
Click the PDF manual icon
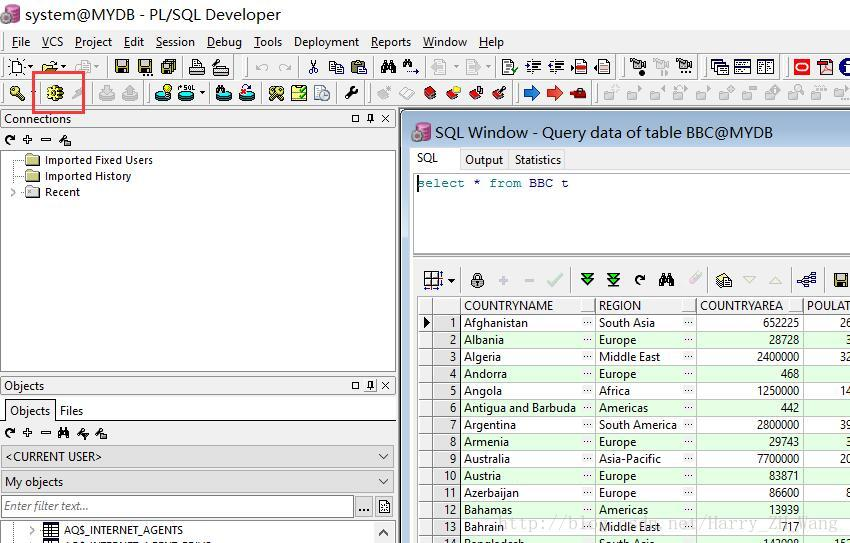(x=825, y=67)
